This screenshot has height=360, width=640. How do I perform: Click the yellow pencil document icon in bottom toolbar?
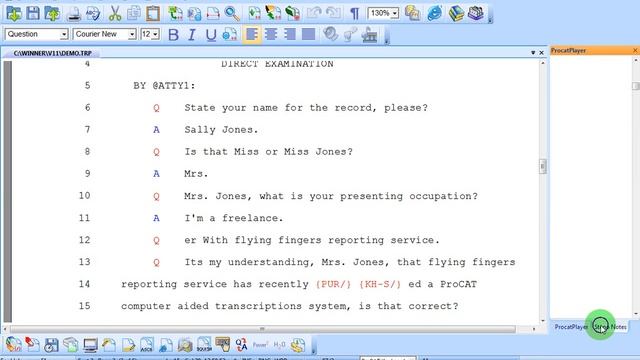128,345
